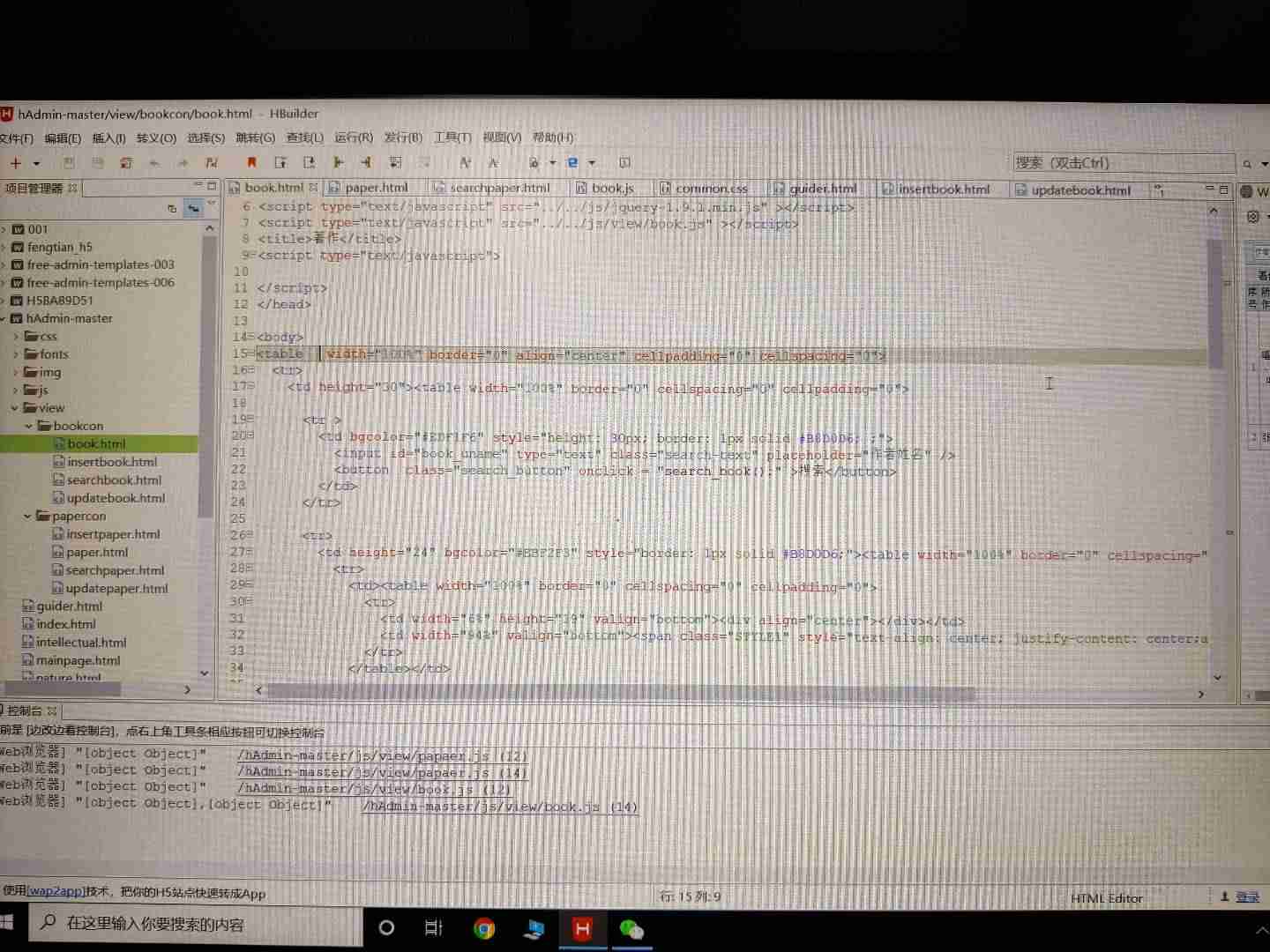Open WeChat from the taskbar
Screen dimensions: 1270x952
click(x=631, y=928)
